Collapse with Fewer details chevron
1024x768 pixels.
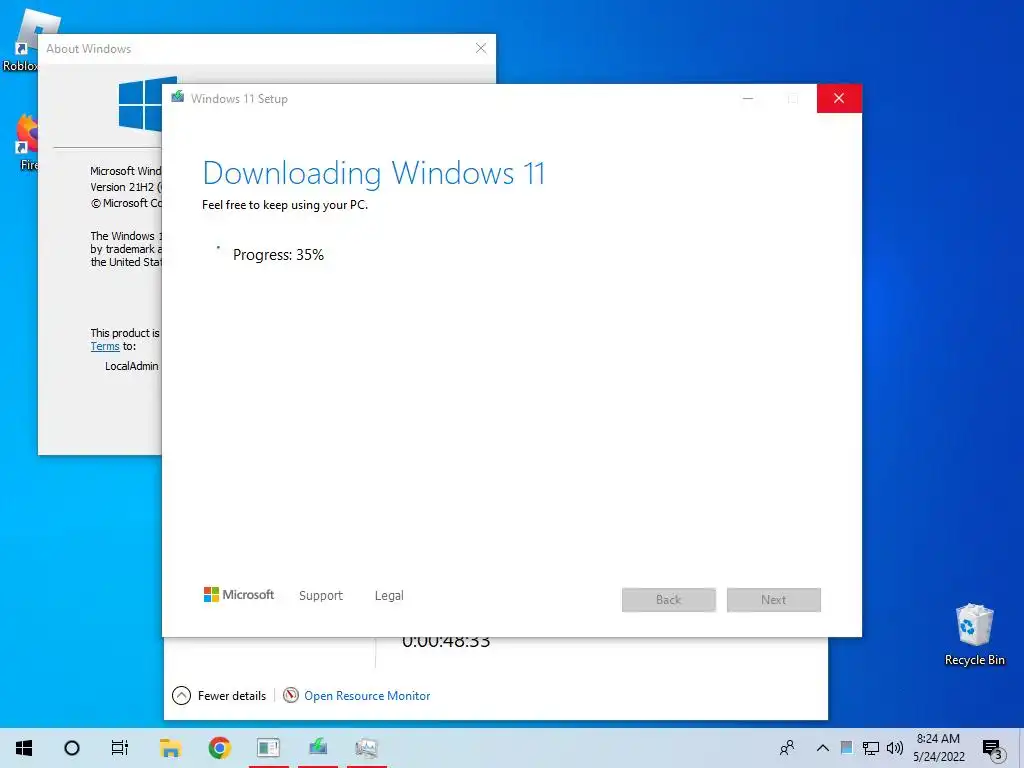coord(182,696)
